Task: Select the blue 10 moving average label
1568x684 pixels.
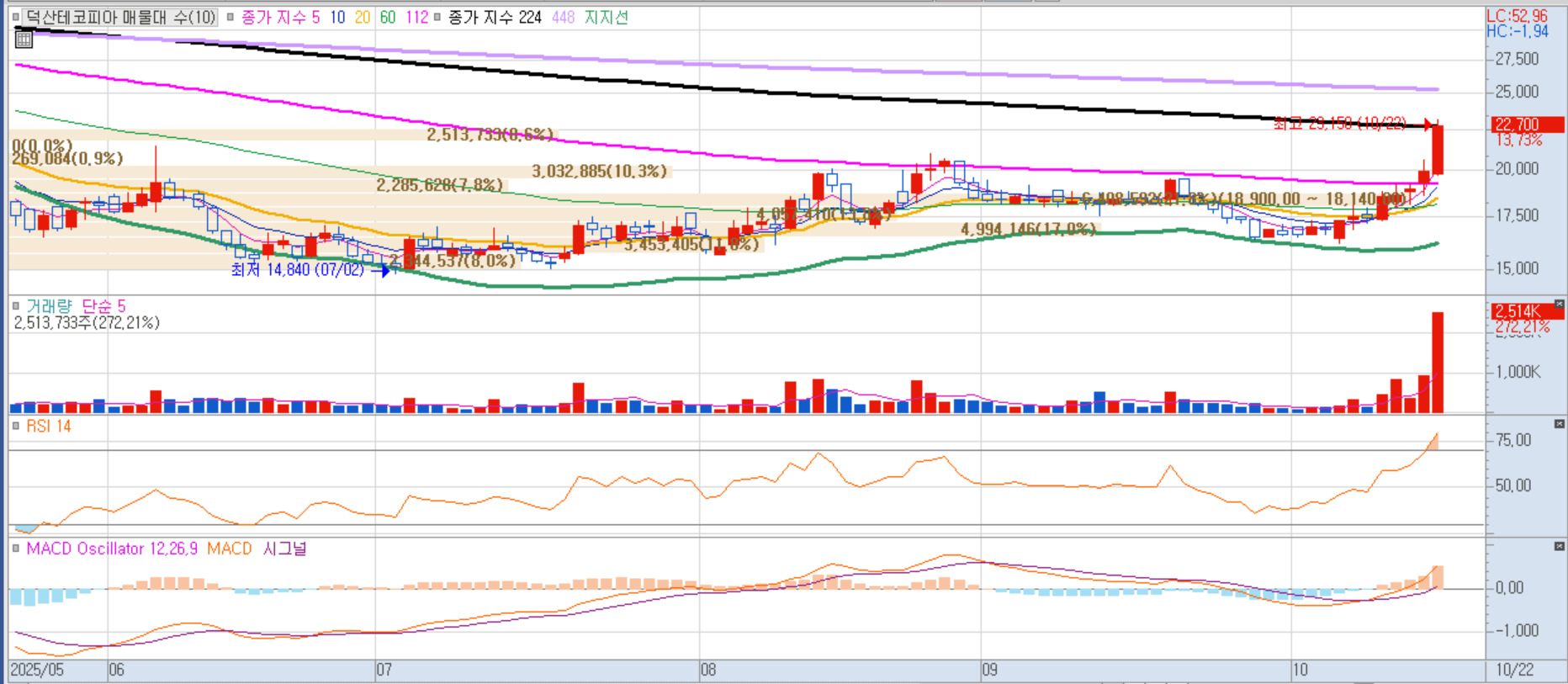Action: [337, 17]
